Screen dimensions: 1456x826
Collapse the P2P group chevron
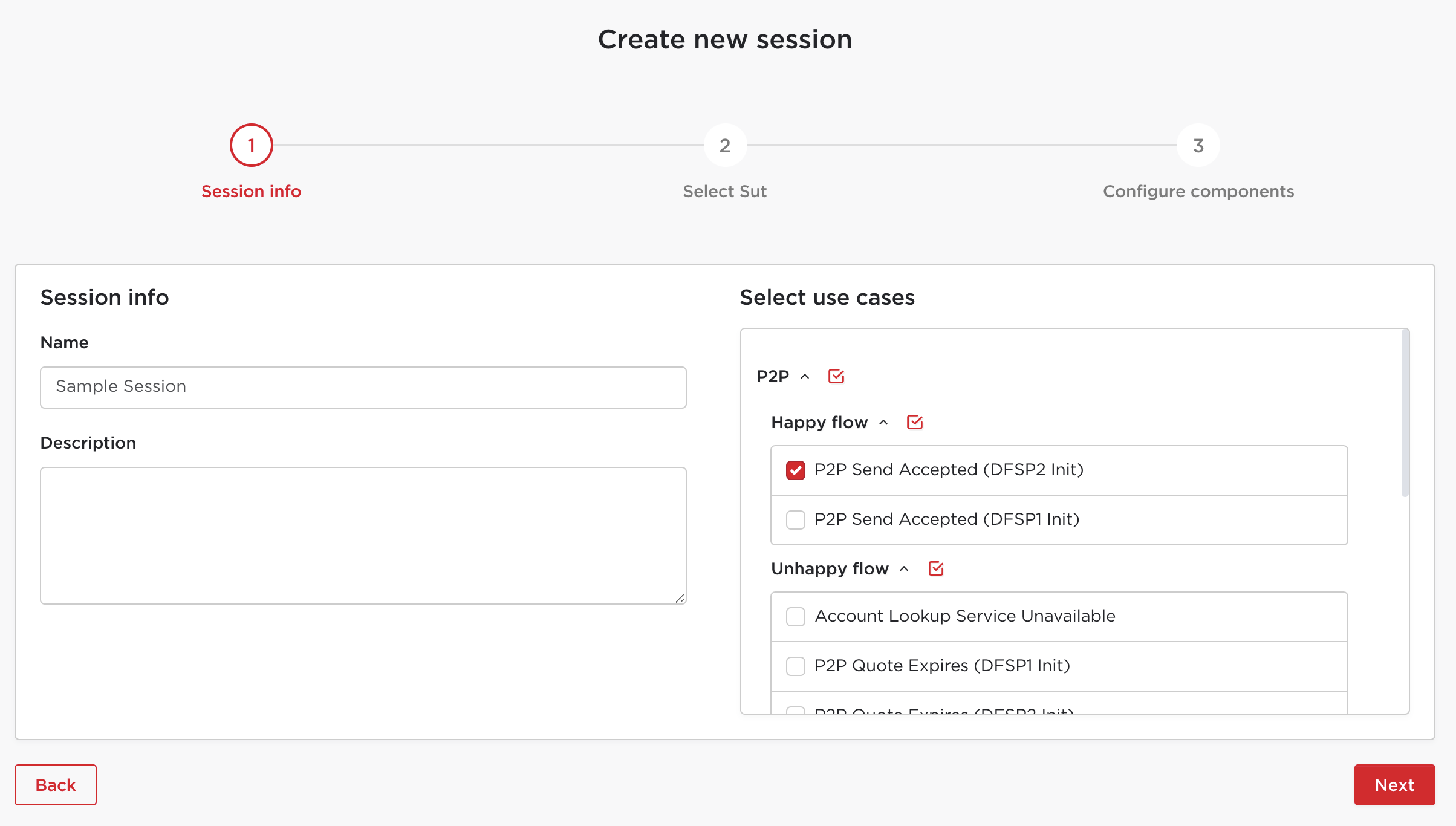tap(805, 376)
